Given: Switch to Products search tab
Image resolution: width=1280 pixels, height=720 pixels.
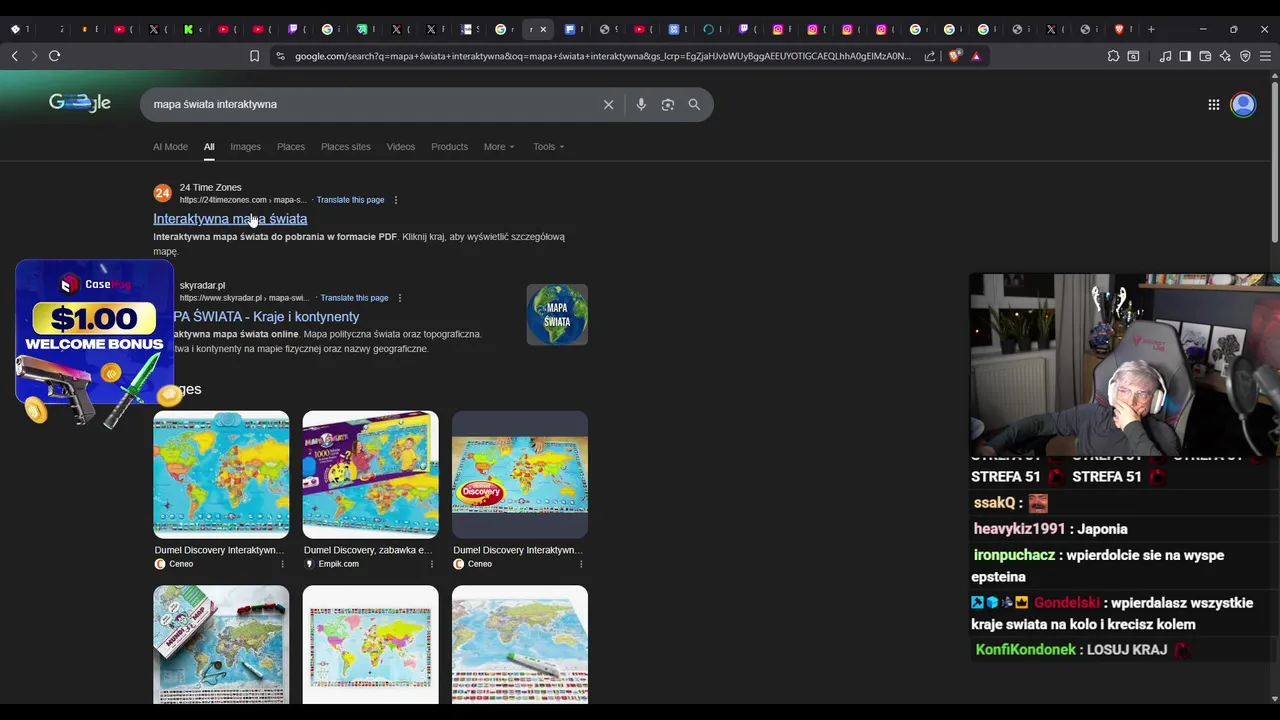Looking at the screenshot, I should (449, 147).
